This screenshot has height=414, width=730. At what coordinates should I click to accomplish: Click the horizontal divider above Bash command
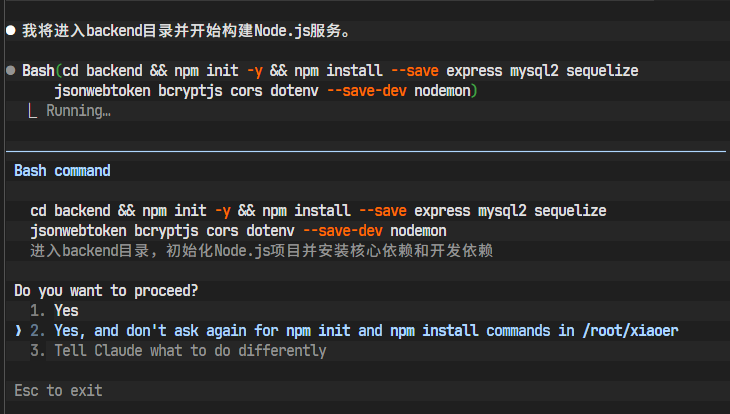(365, 151)
